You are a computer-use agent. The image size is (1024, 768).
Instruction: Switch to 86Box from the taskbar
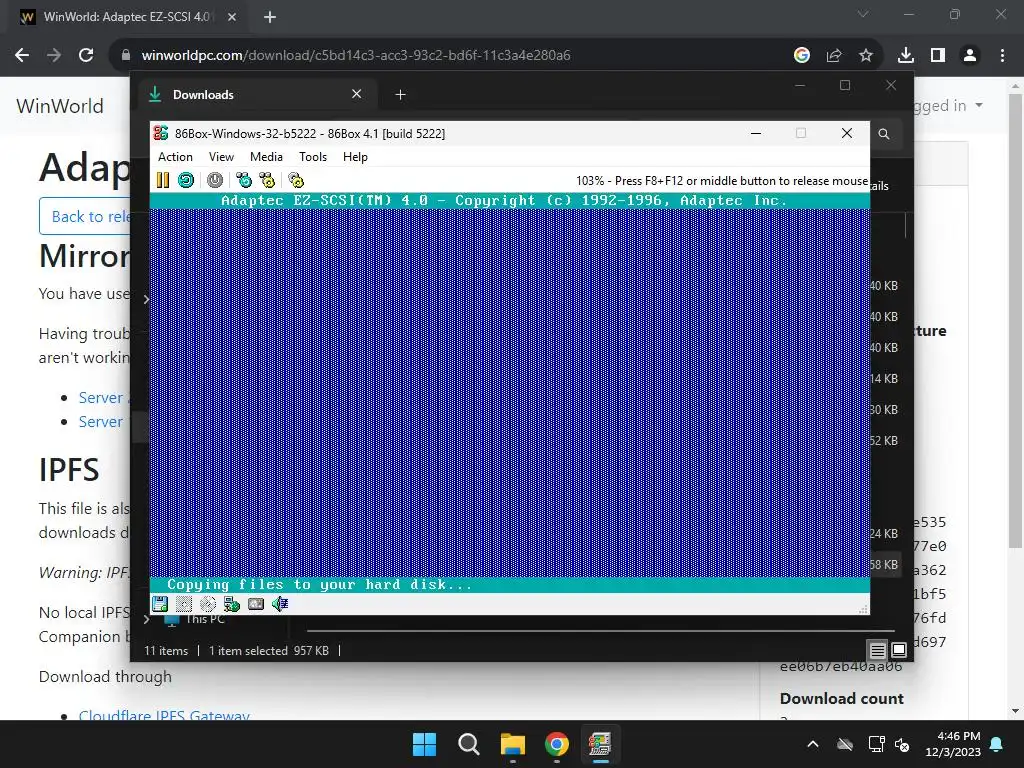(600, 744)
